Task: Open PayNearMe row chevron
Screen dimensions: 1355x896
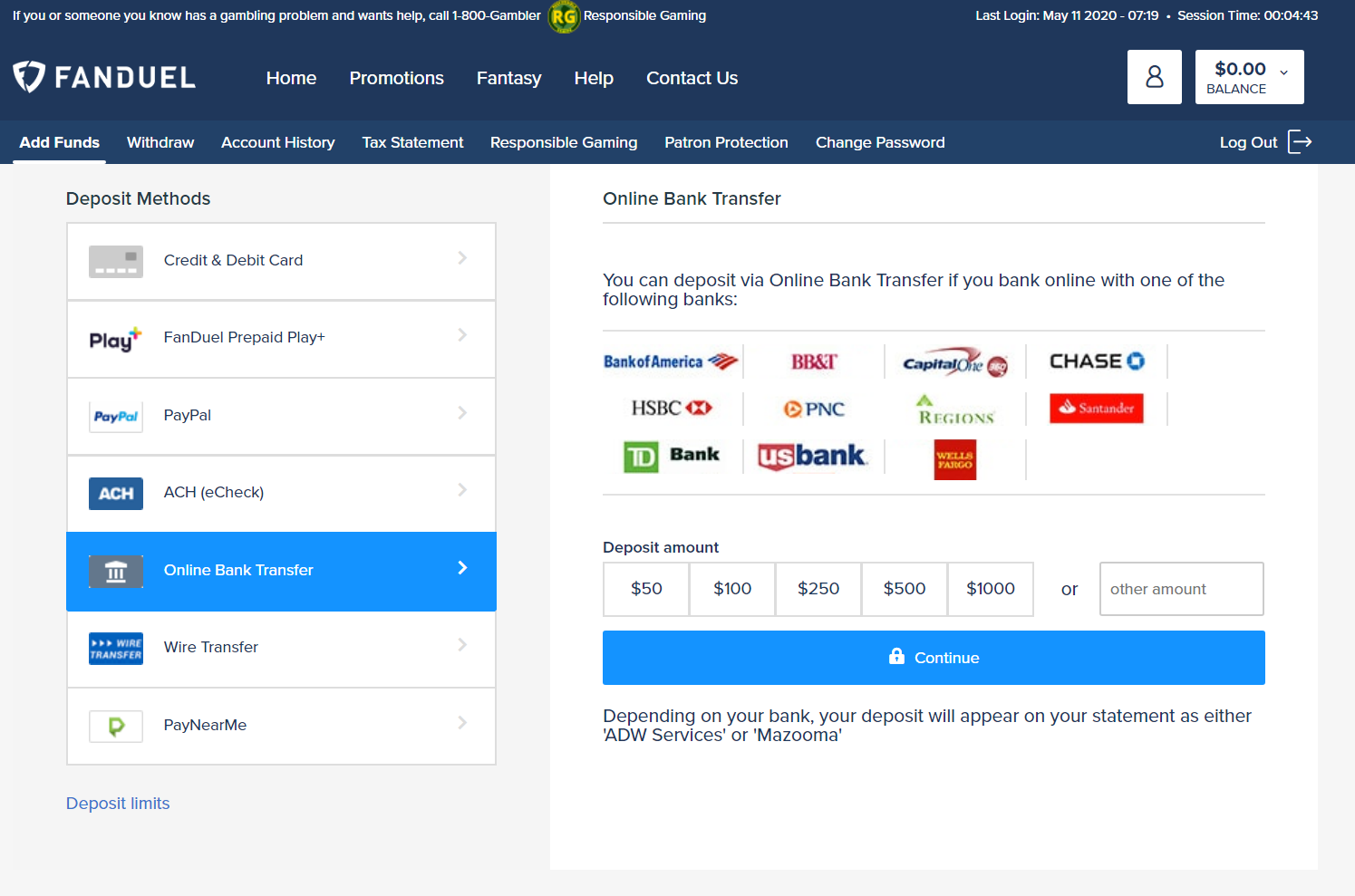Action: pos(462,723)
